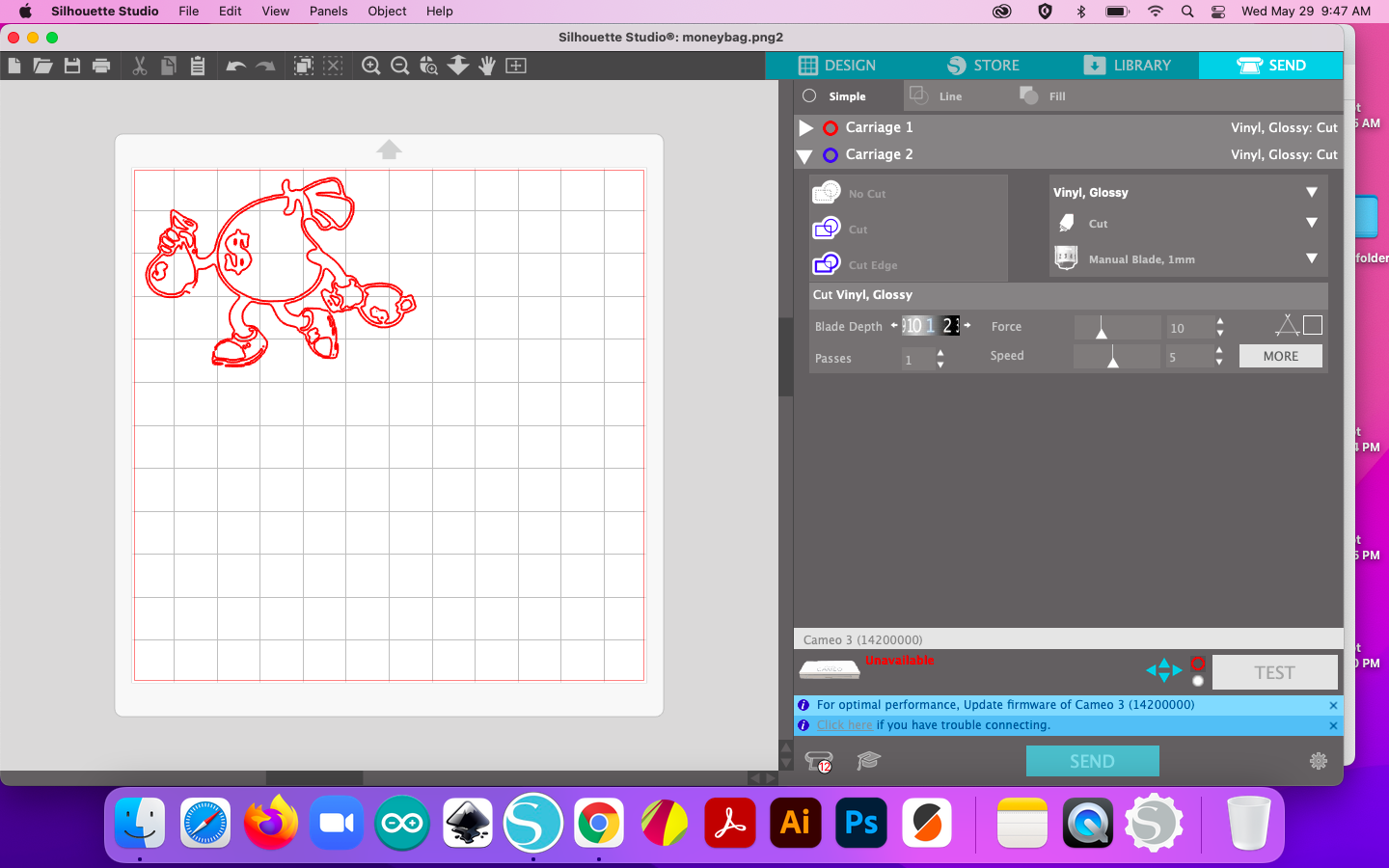Increase Blade Depth with right arrow
The height and width of the screenshot is (868, 1389).
pyautogui.click(x=967, y=325)
